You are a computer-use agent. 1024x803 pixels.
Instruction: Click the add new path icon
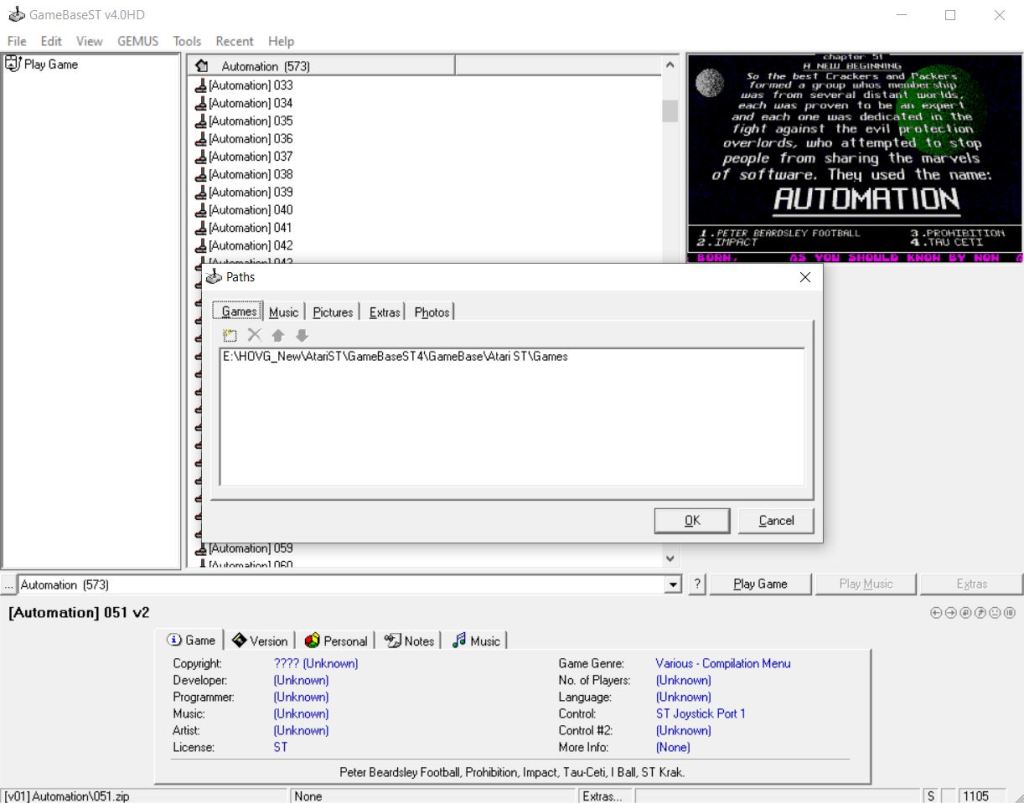[230, 336]
